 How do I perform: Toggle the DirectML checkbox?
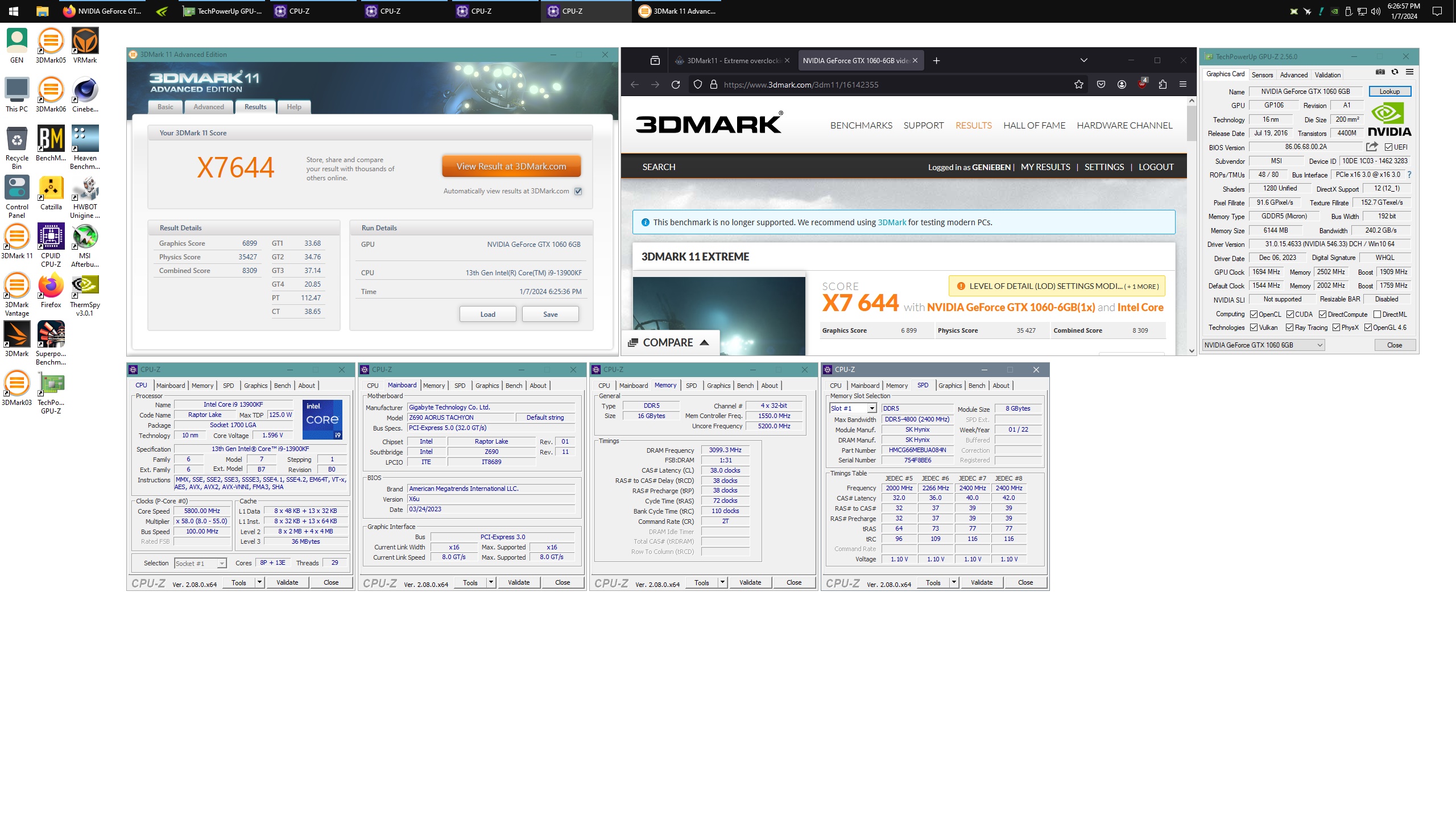1377,314
